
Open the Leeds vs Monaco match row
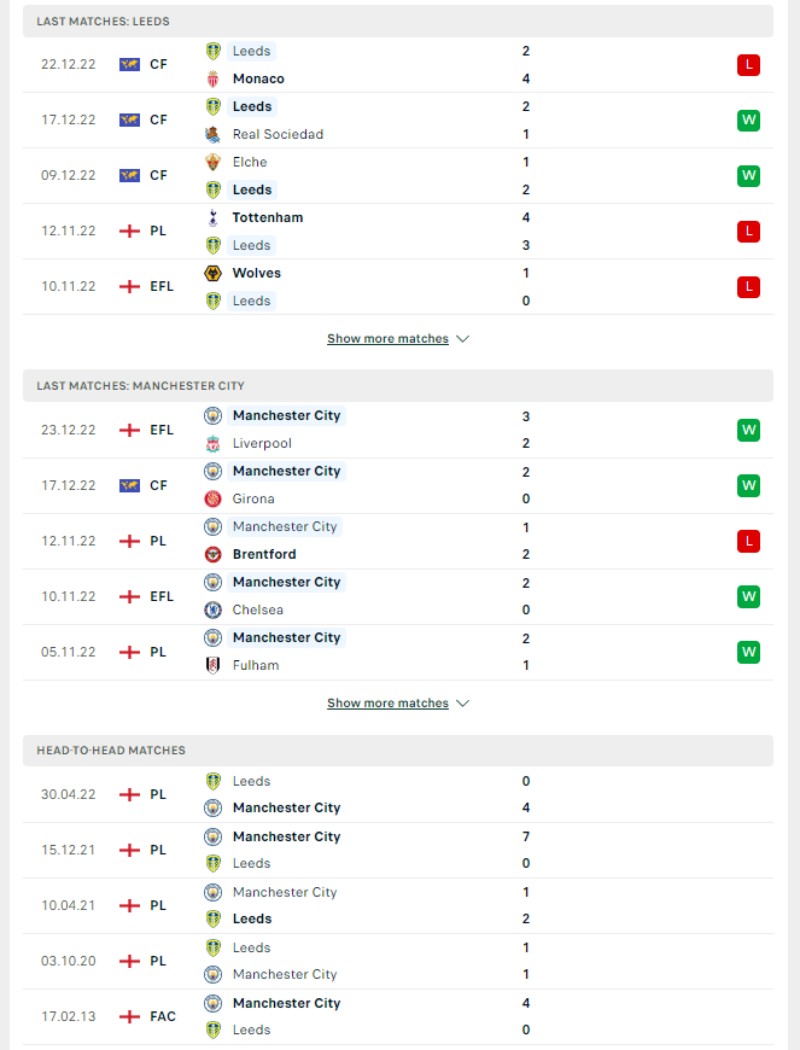[398, 65]
